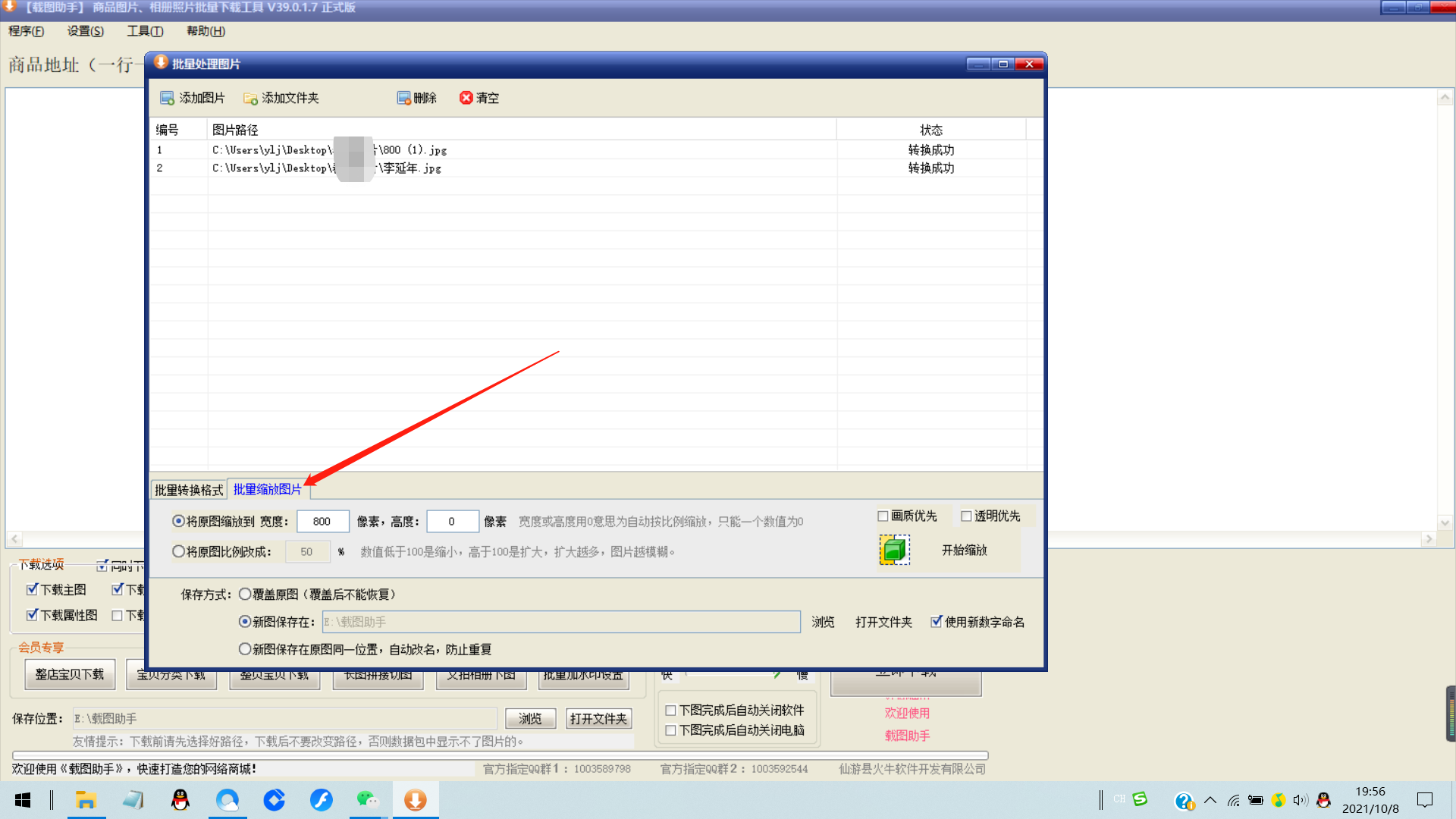Image resolution: width=1456 pixels, height=819 pixels.
Task: Click the Sogou input method S icon
Action: point(1140,799)
